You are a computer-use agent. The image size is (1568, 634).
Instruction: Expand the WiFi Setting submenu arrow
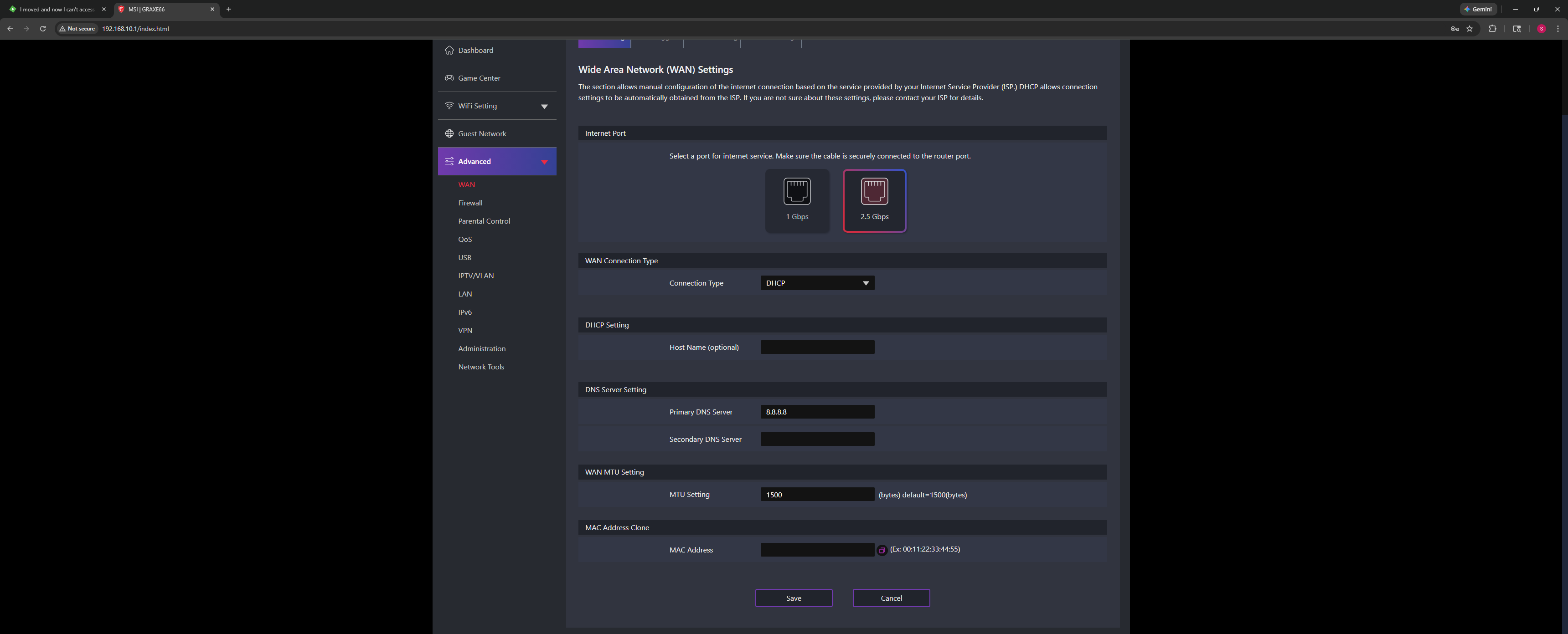click(544, 107)
